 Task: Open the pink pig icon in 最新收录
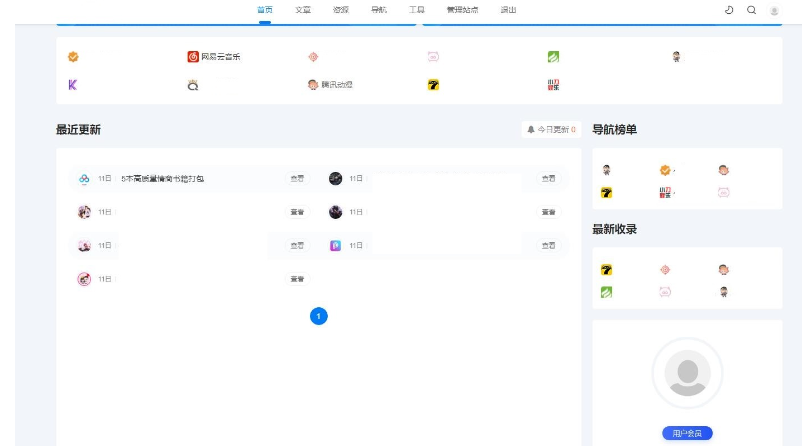click(665, 292)
